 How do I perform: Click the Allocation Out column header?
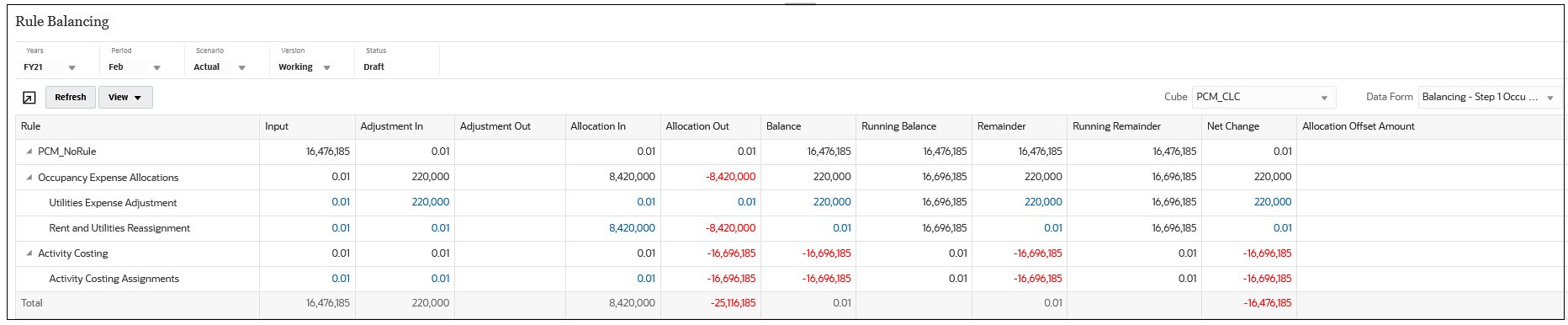pos(711,126)
